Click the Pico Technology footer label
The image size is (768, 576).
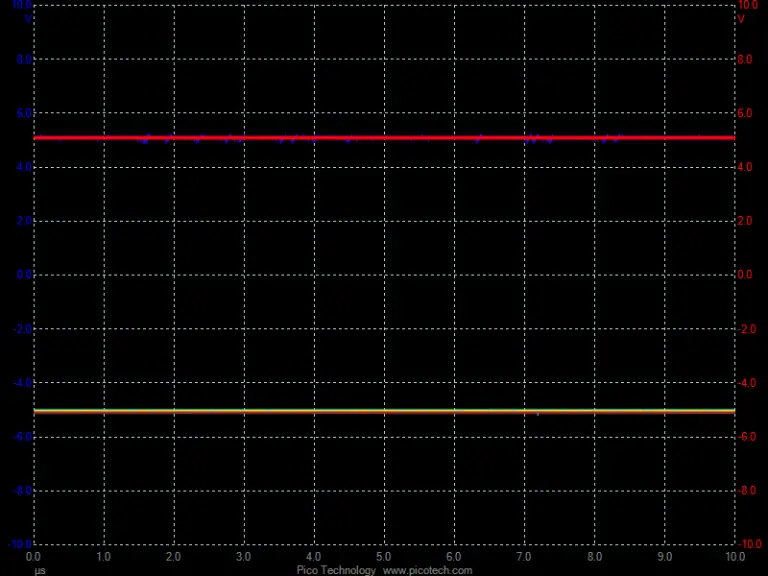pos(336,571)
